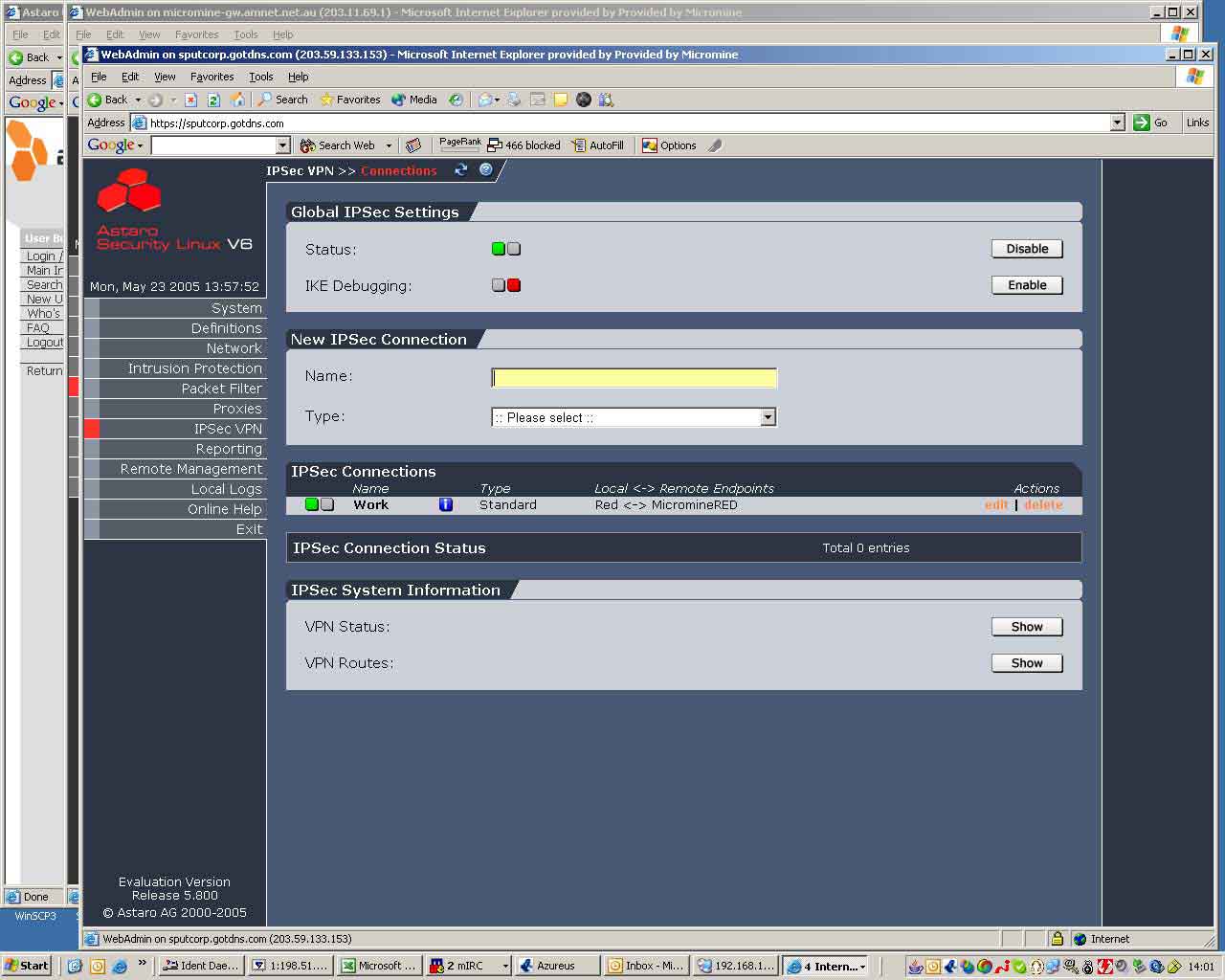Click the edit link for Work connection
The width and height of the screenshot is (1225, 980).
(996, 505)
